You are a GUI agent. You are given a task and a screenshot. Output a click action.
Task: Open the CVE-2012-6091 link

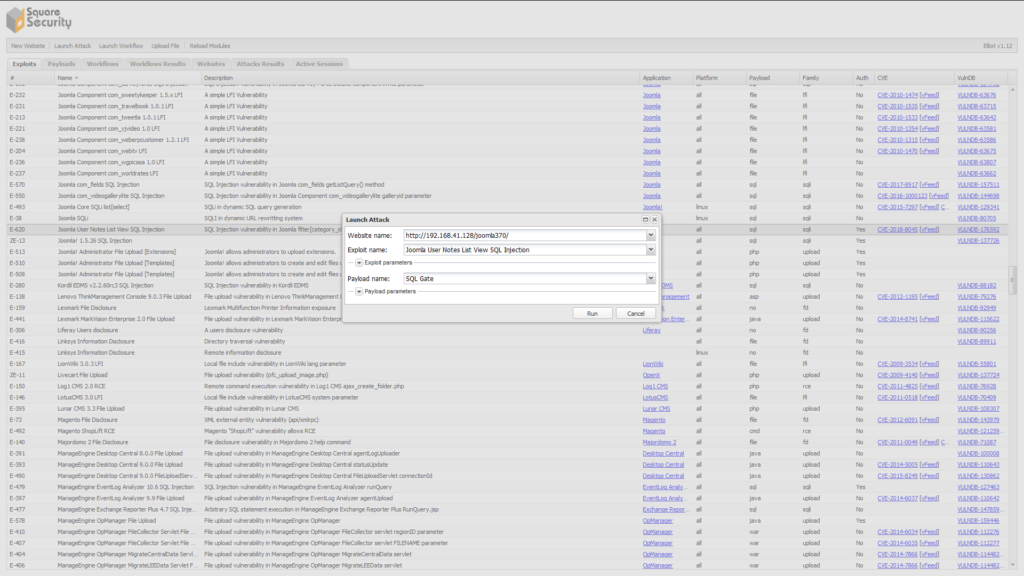(897, 420)
